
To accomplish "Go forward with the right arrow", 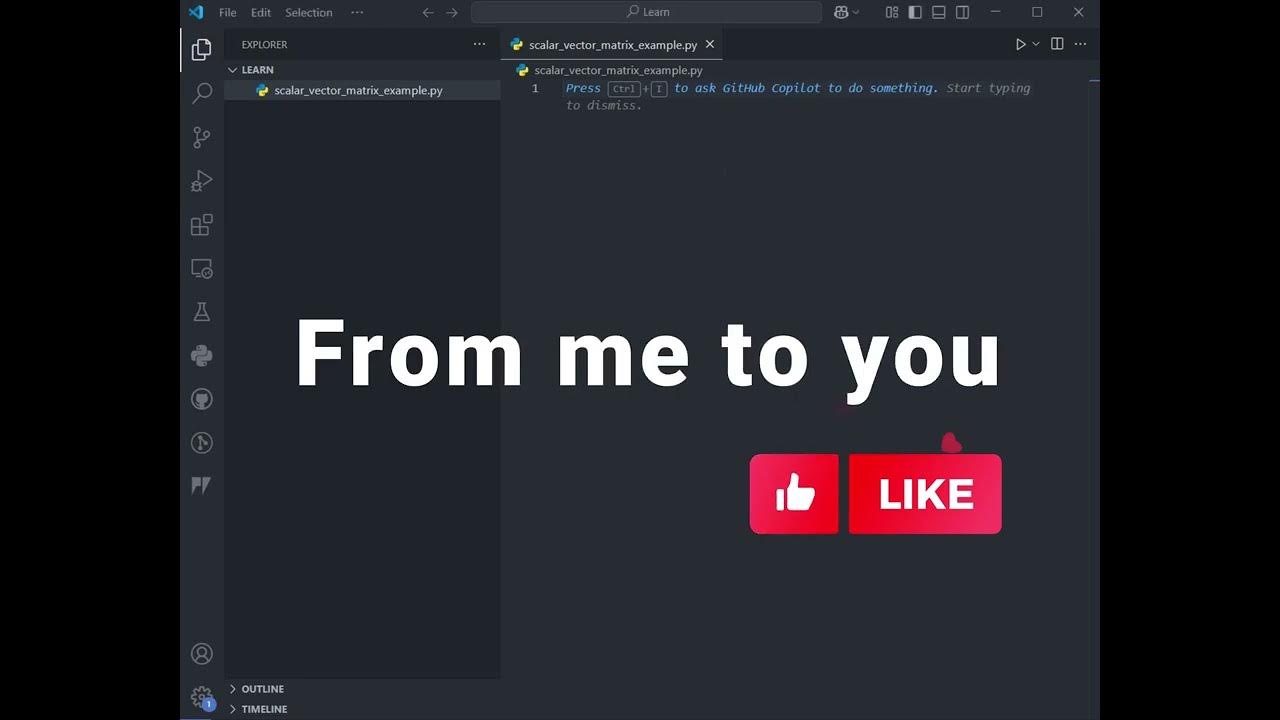I will click(452, 12).
